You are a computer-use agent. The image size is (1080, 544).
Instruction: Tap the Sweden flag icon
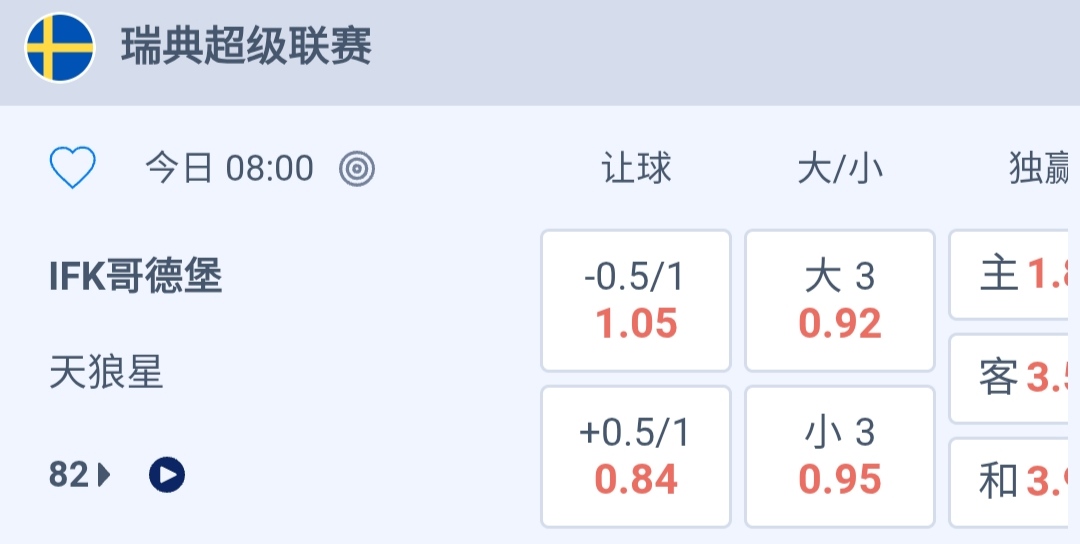click(60, 48)
